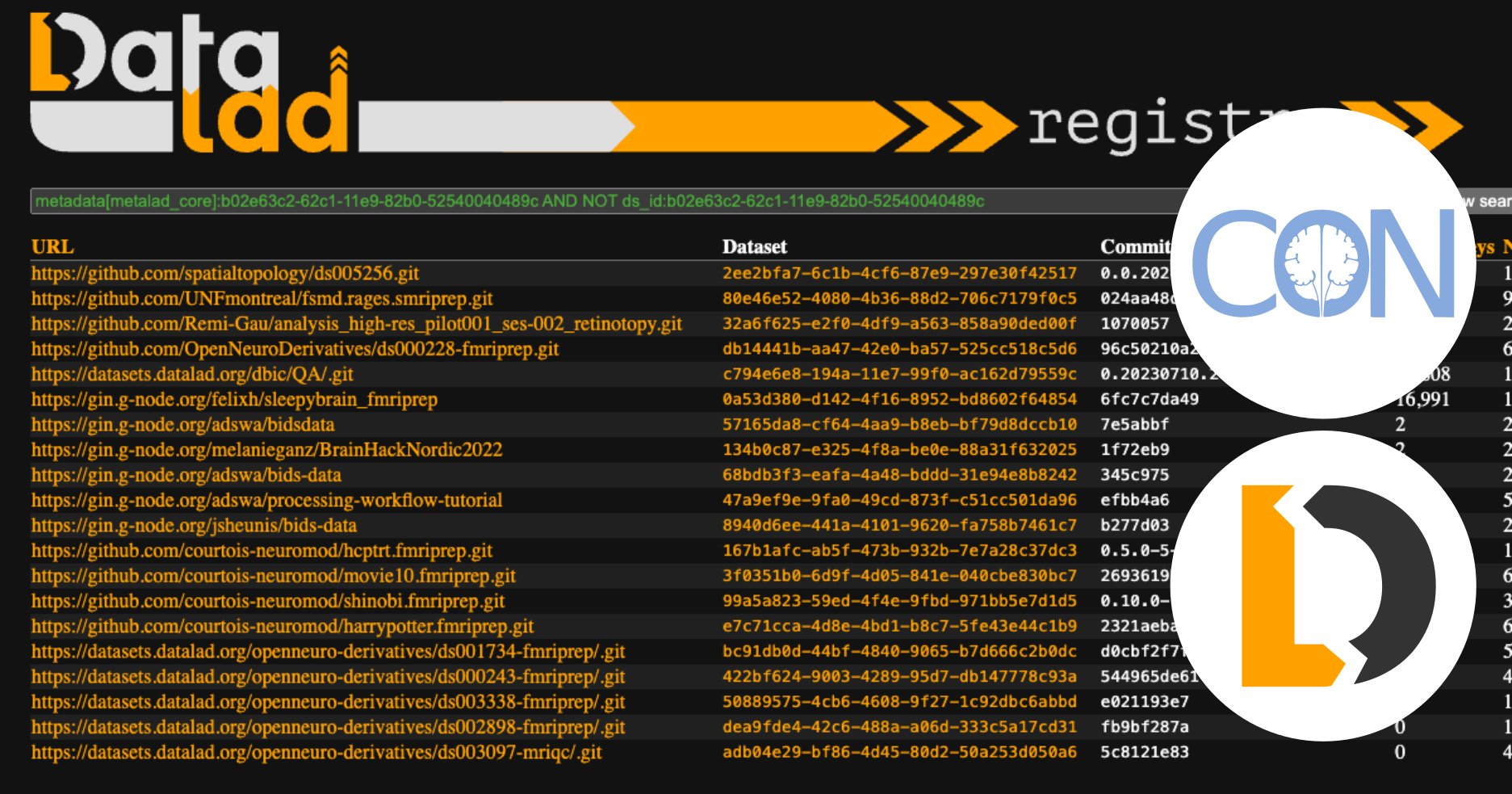
Task: Click dataset ID 68bdb3f3-eafa-4a48-bddd-31e94e8b8242
Action: point(899,475)
